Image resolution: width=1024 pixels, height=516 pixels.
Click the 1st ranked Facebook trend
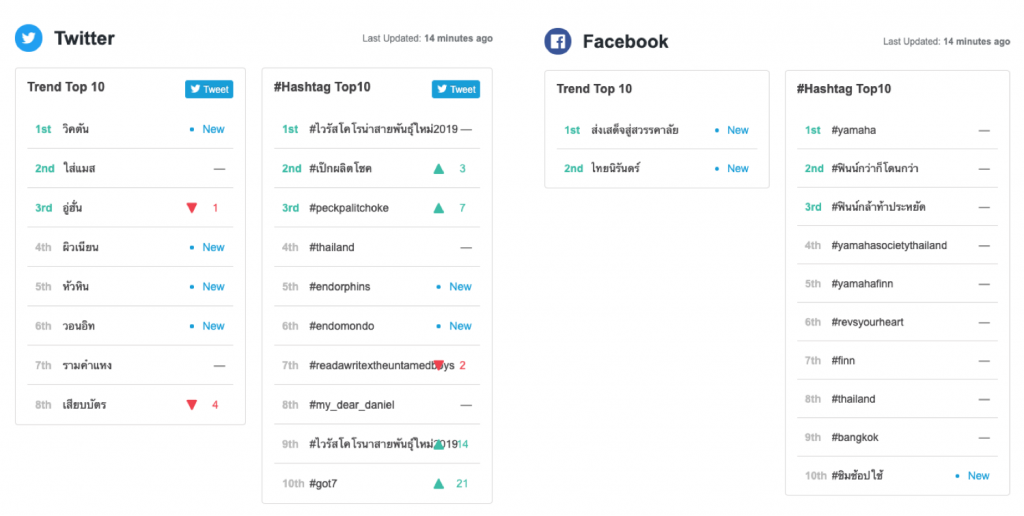[635, 130]
